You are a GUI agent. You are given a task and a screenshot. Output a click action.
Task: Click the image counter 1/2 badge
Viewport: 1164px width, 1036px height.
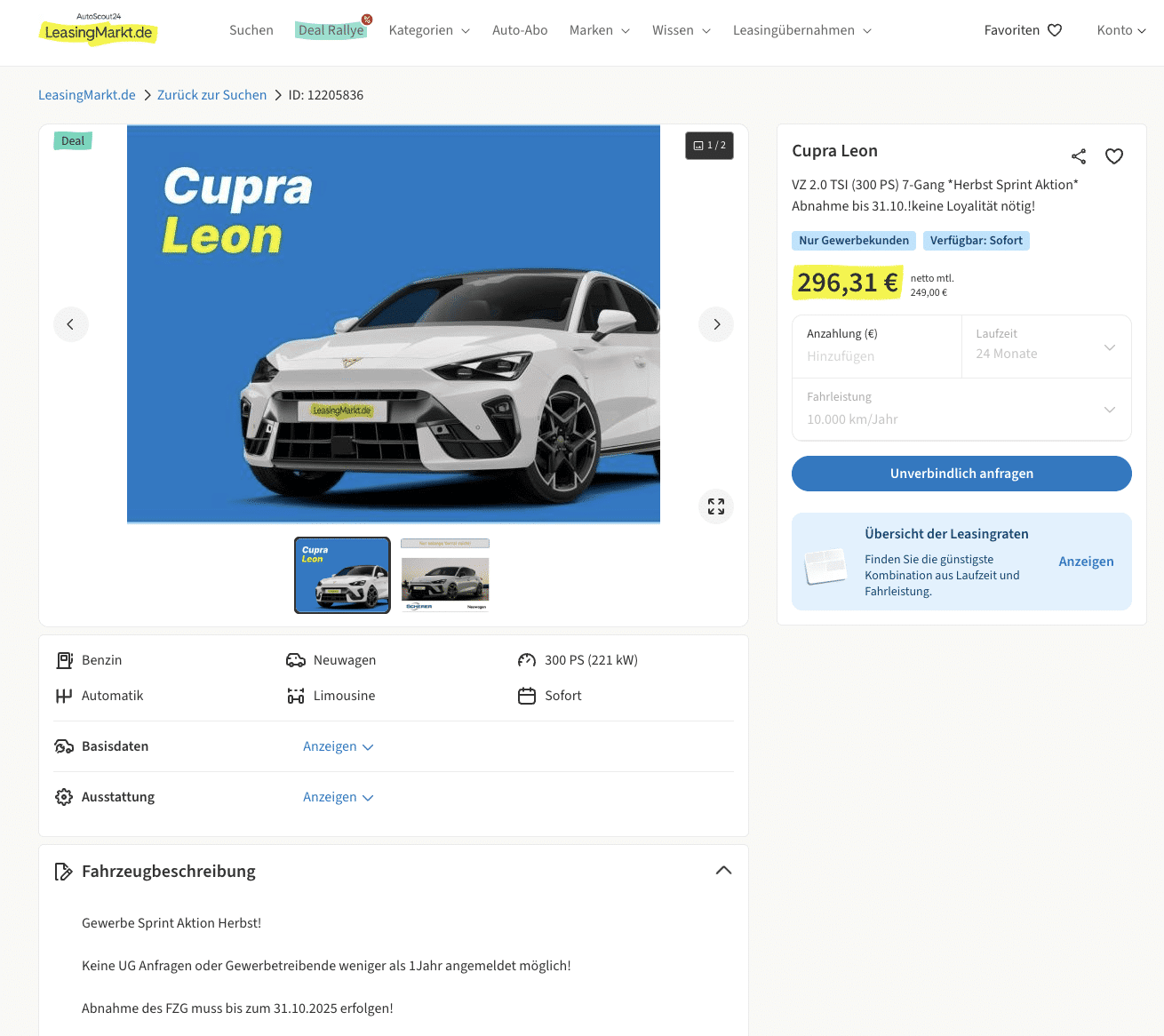coord(709,146)
